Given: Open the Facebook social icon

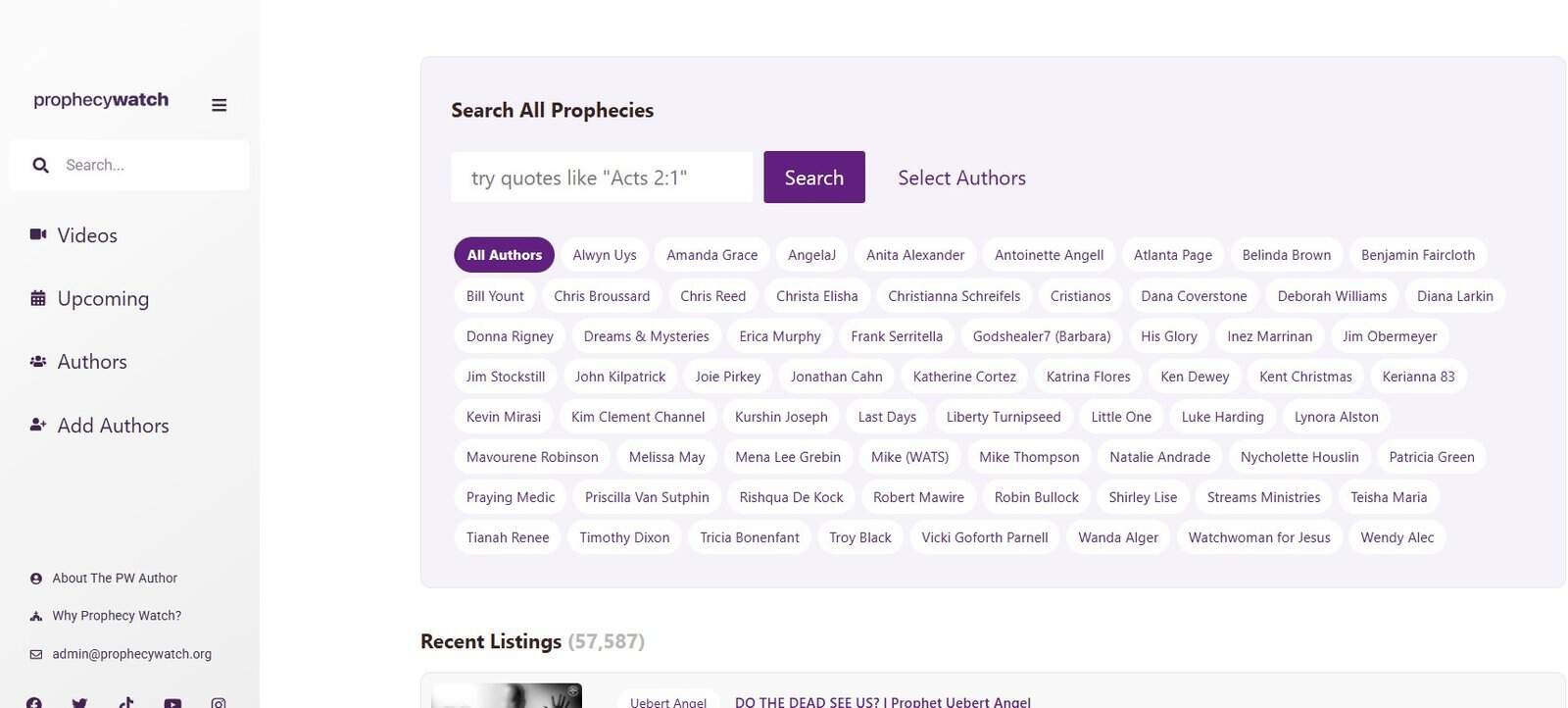Looking at the screenshot, I should click(34, 702).
